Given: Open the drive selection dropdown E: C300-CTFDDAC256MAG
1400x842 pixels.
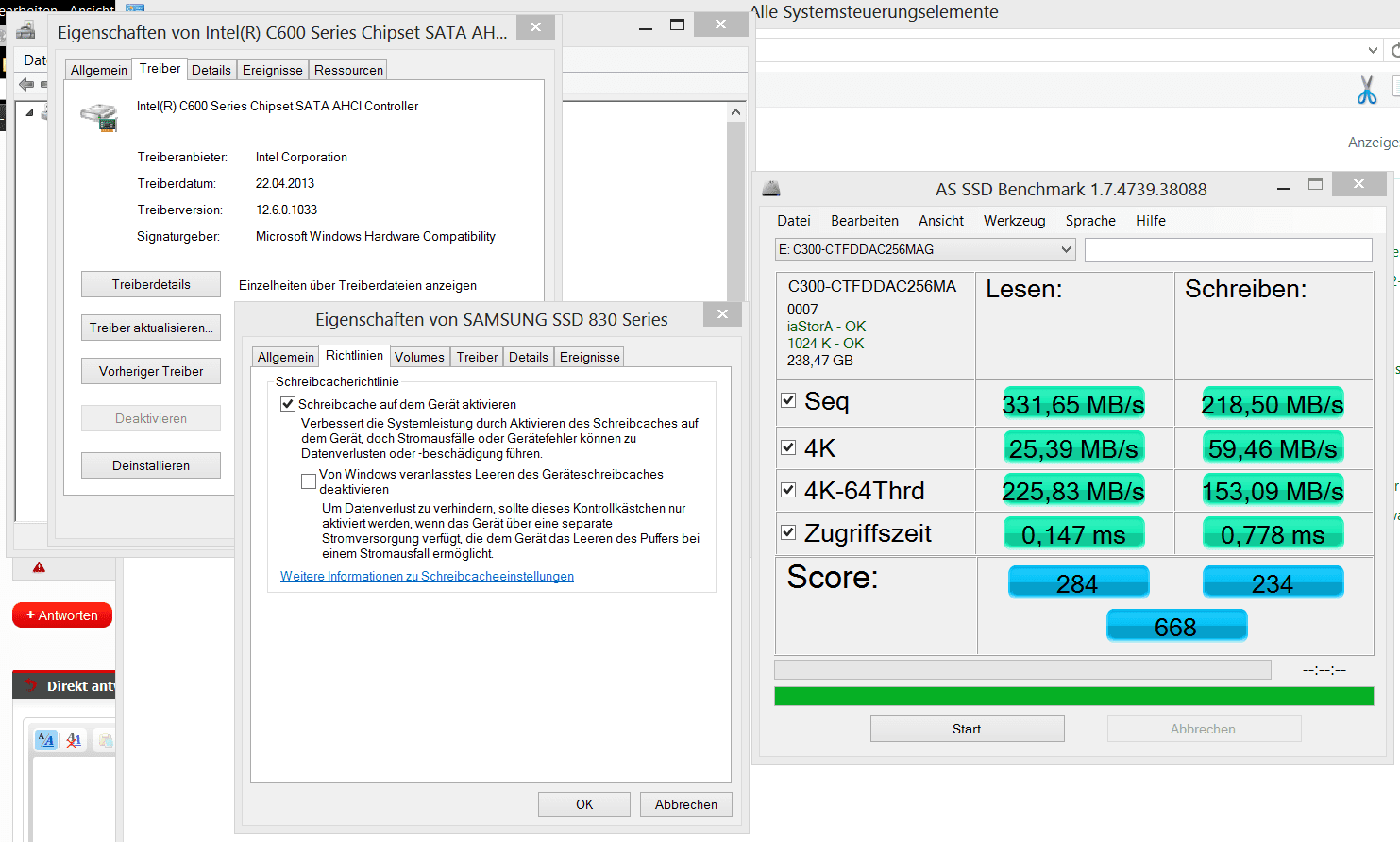Looking at the screenshot, I should coord(925,249).
